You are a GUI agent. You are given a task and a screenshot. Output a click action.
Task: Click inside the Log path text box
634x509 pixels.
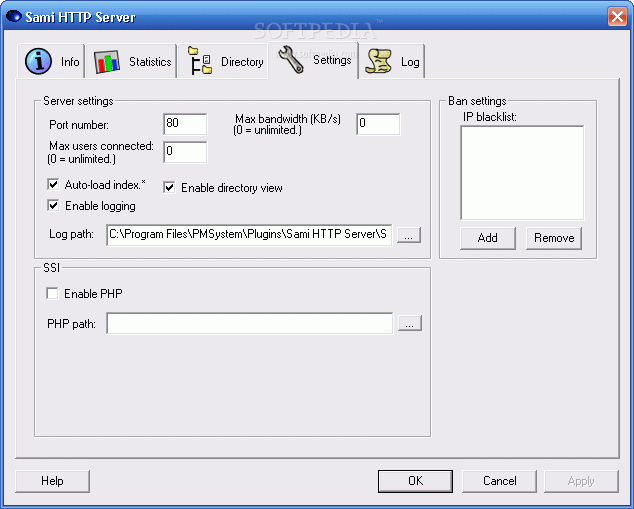click(249, 234)
